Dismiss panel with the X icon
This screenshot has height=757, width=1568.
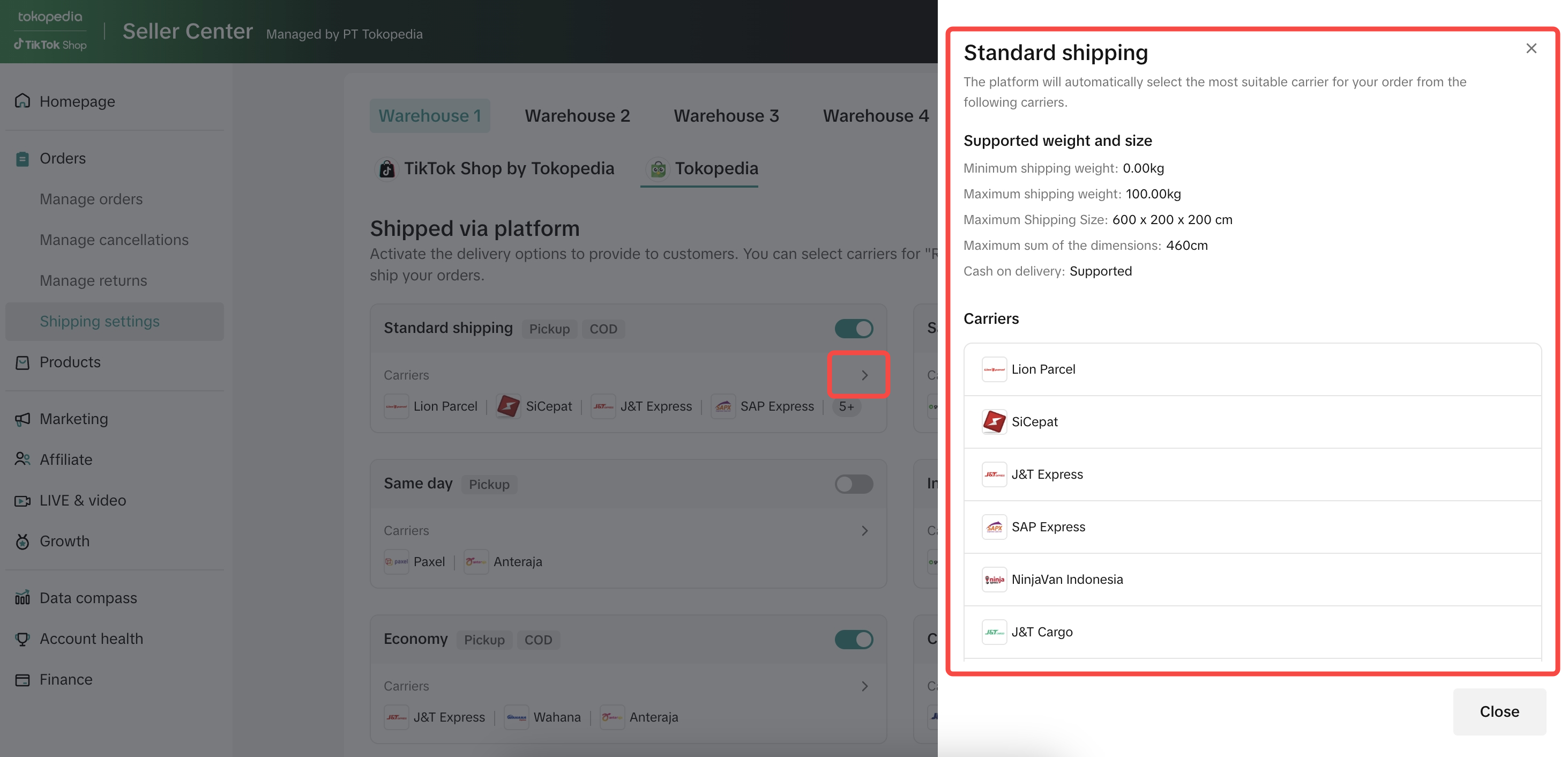point(1531,48)
